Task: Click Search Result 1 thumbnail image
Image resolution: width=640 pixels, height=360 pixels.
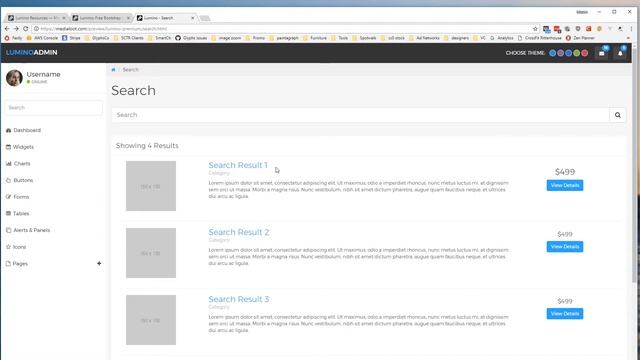Action: pyautogui.click(x=151, y=186)
